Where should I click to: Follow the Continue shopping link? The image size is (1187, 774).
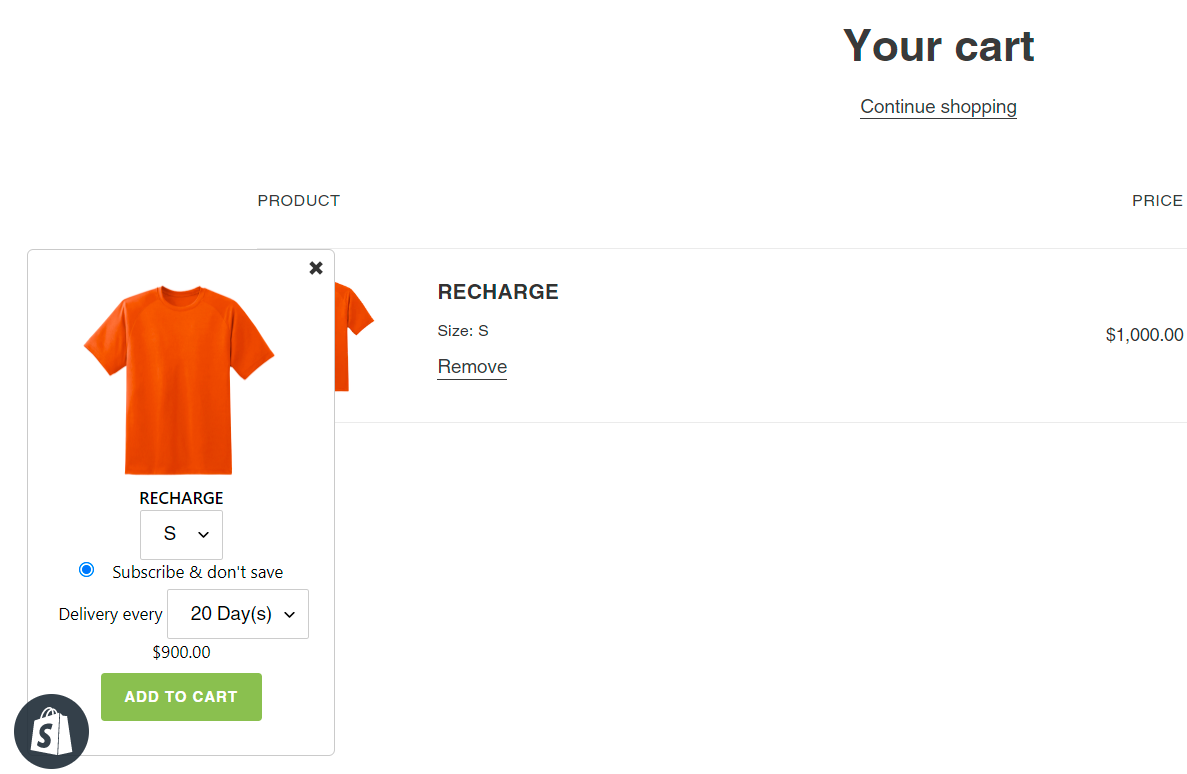point(938,107)
